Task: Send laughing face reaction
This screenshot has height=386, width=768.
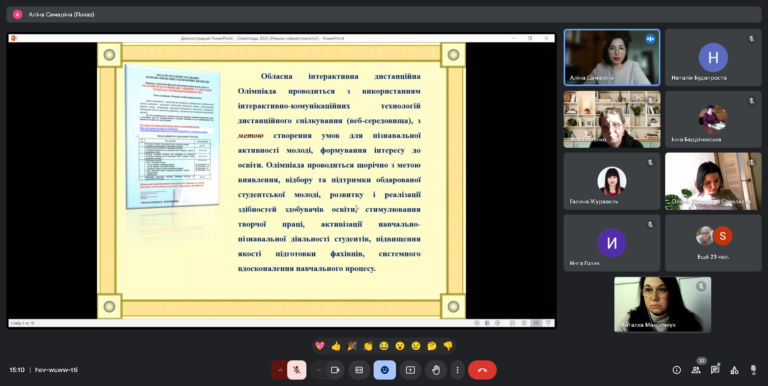Action: pyautogui.click(x=384, y=346)
